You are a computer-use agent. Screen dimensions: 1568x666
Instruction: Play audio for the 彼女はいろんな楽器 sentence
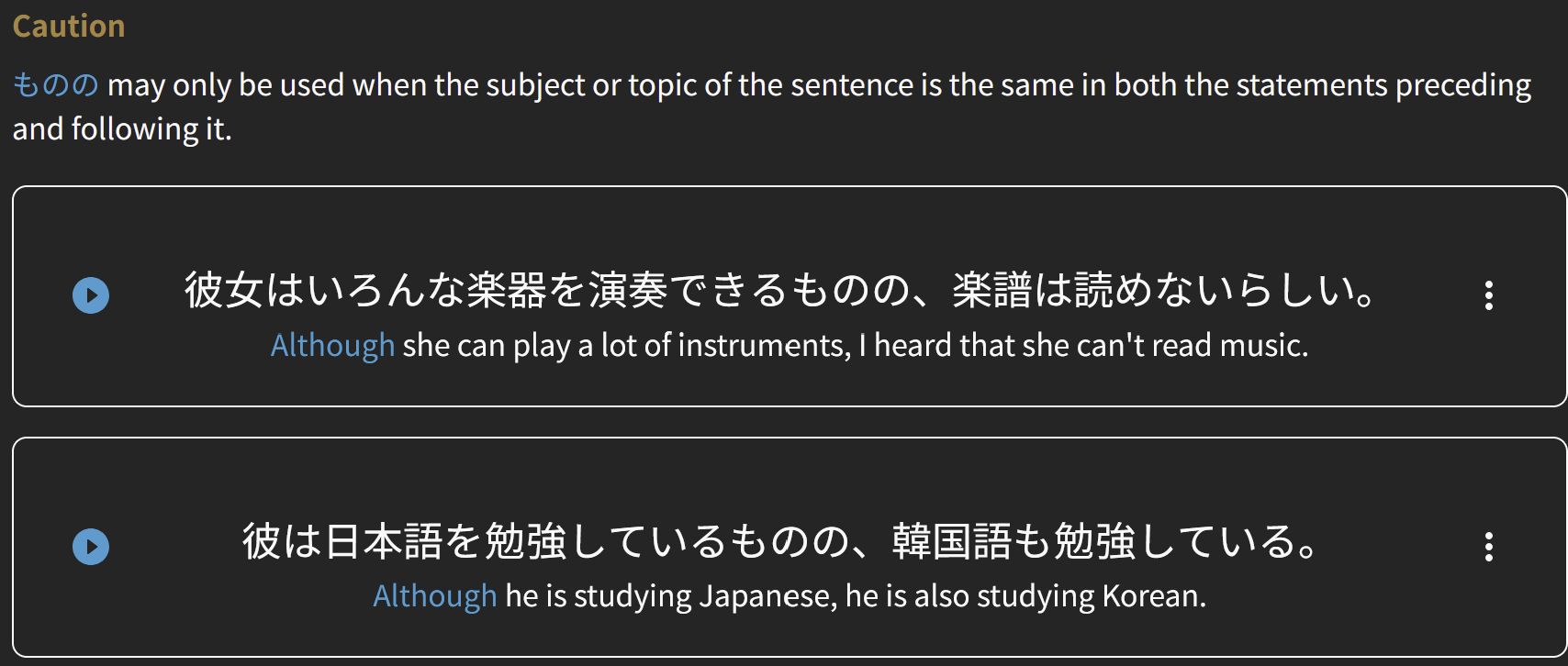pos(91,295)
